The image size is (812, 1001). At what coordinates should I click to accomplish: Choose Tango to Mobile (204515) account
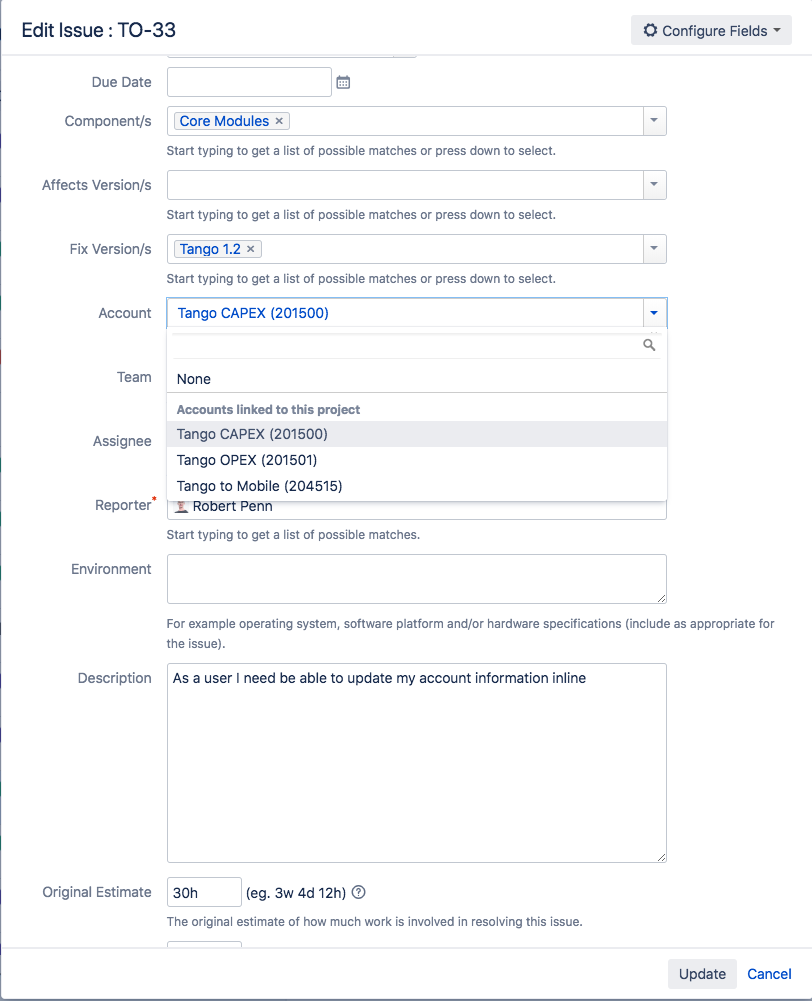[x=260, y=486]
